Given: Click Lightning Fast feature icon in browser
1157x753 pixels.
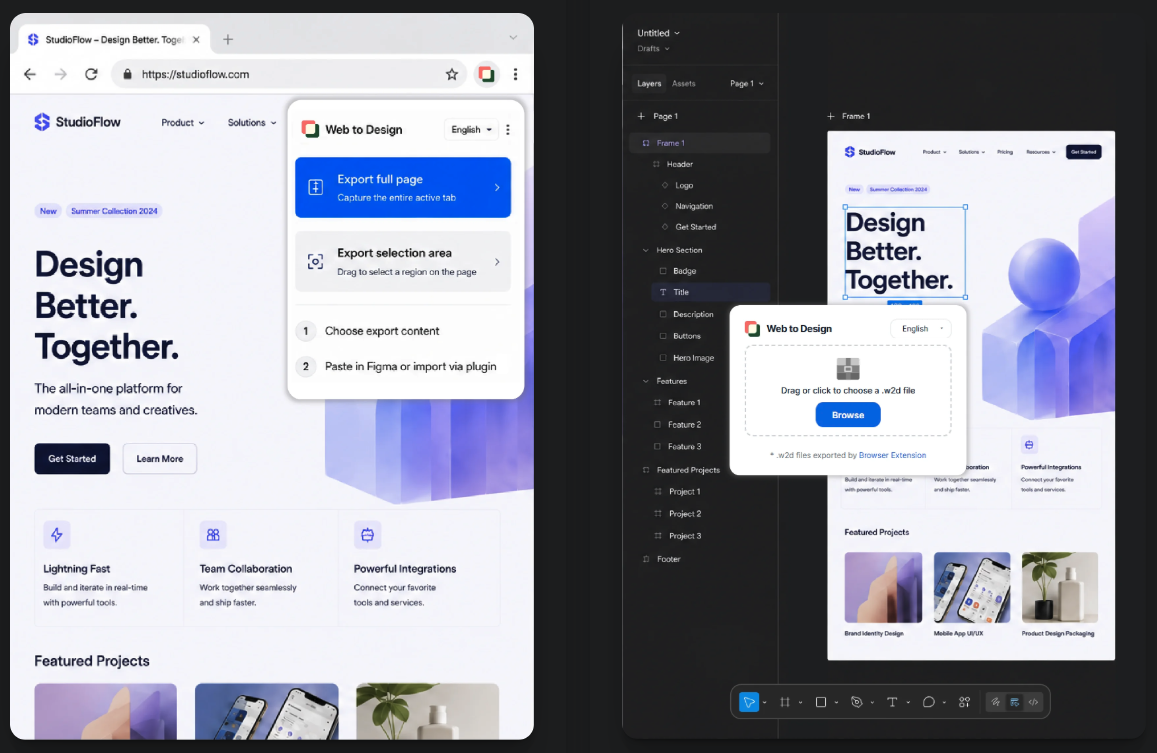Looking at the screenshot, I should click(x=57, y=534).
